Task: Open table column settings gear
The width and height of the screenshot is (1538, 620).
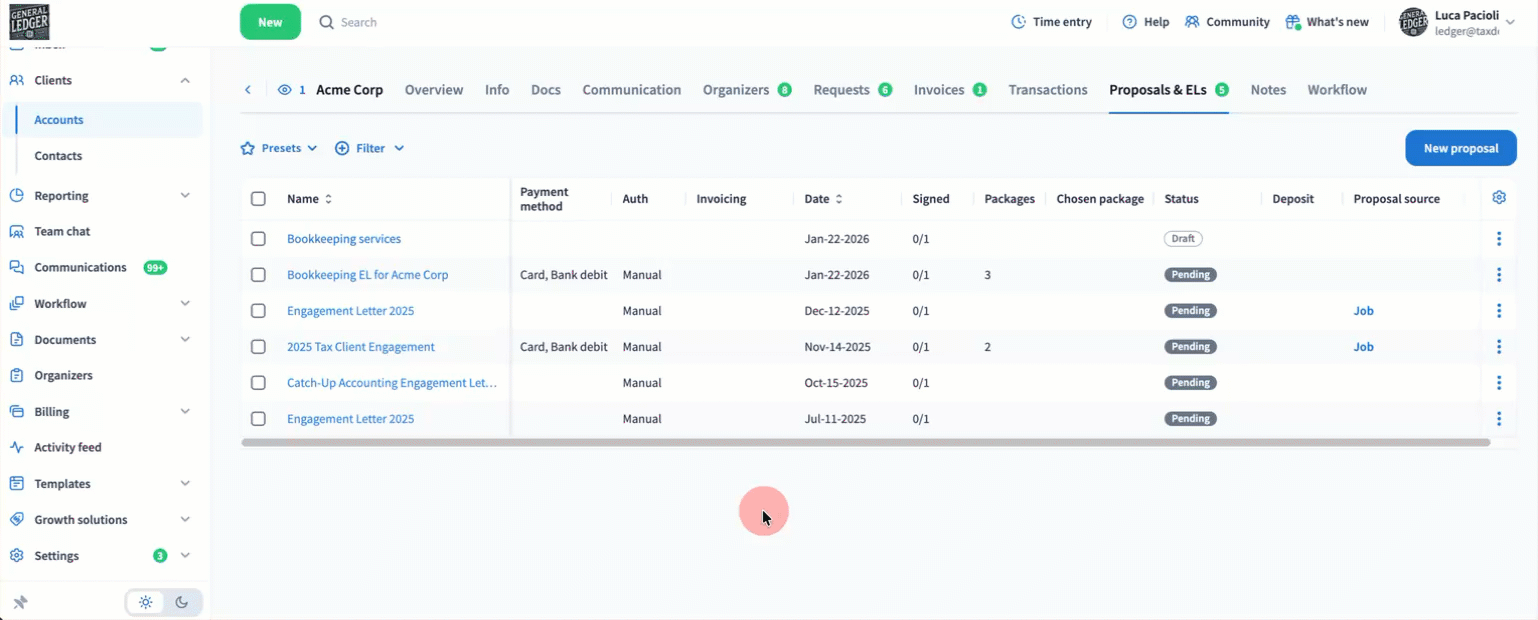Action: (x=1498, y=198)
